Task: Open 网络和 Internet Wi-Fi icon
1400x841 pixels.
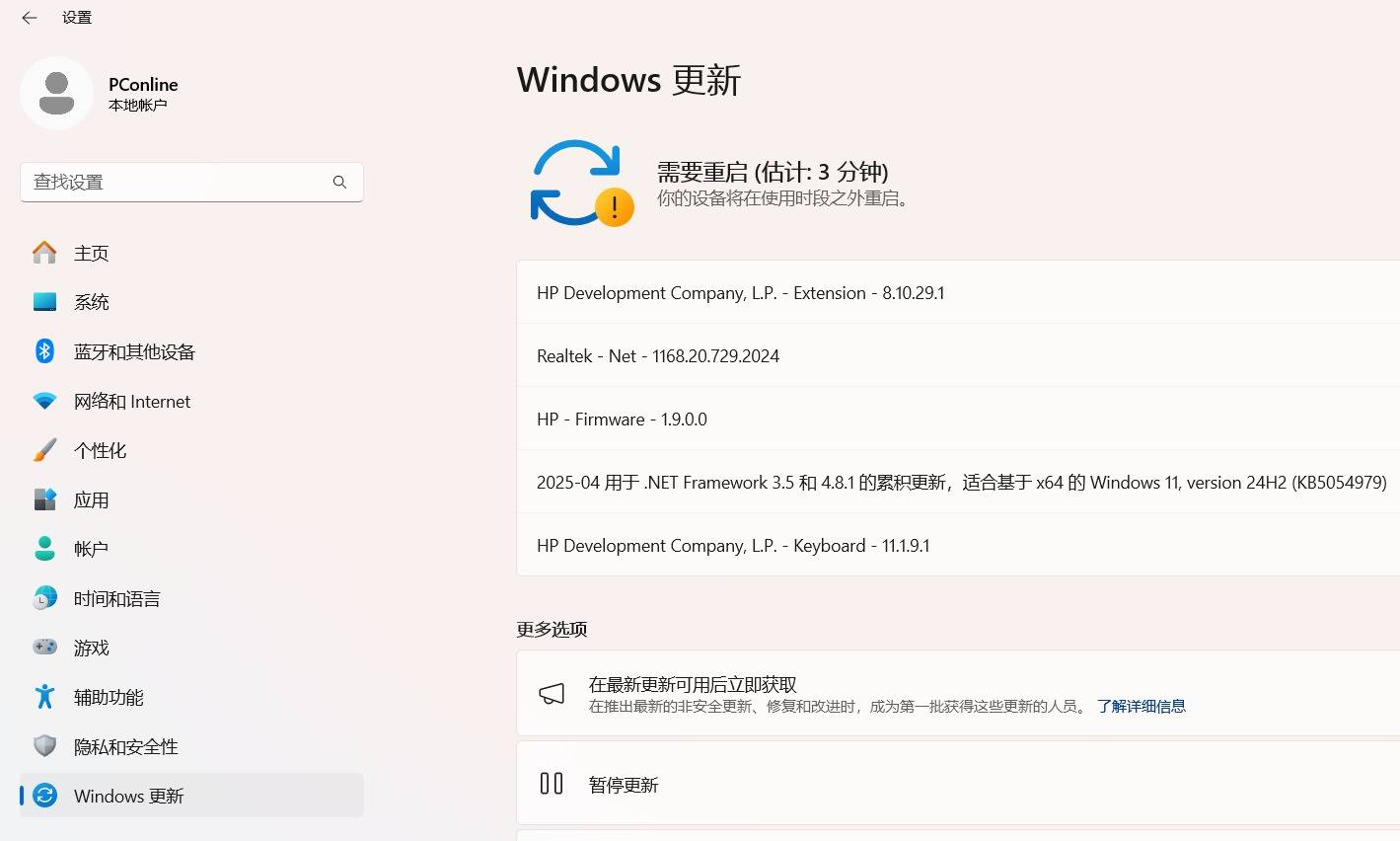Action: coord(44,401)
